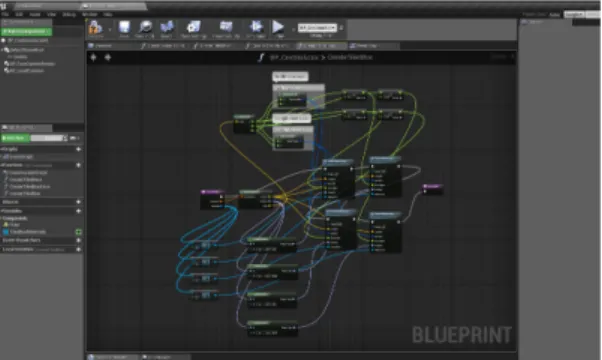Collapse the Variables section
This screenshot has height=360, width=602.
(2, 211)
